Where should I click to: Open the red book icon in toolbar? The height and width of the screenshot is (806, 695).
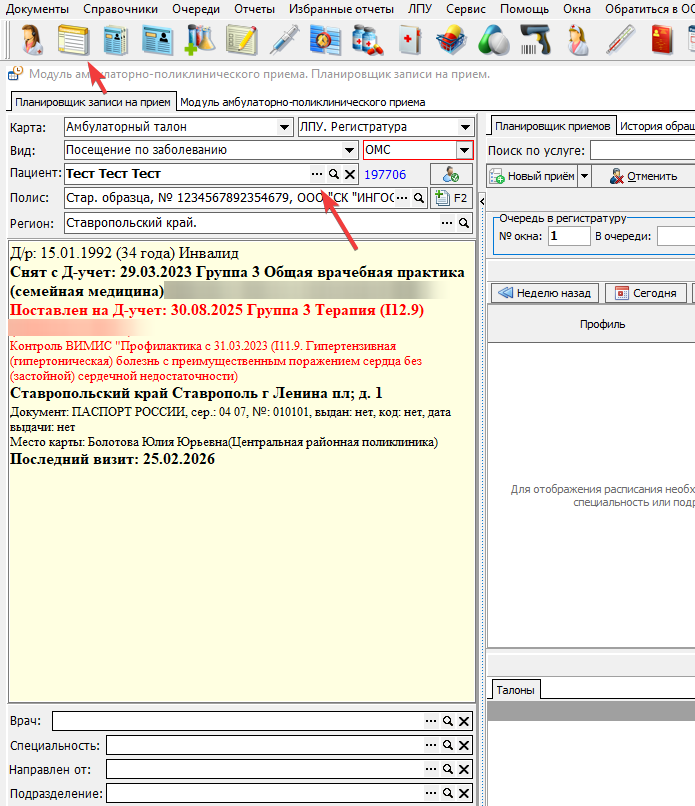coord(662,40)
